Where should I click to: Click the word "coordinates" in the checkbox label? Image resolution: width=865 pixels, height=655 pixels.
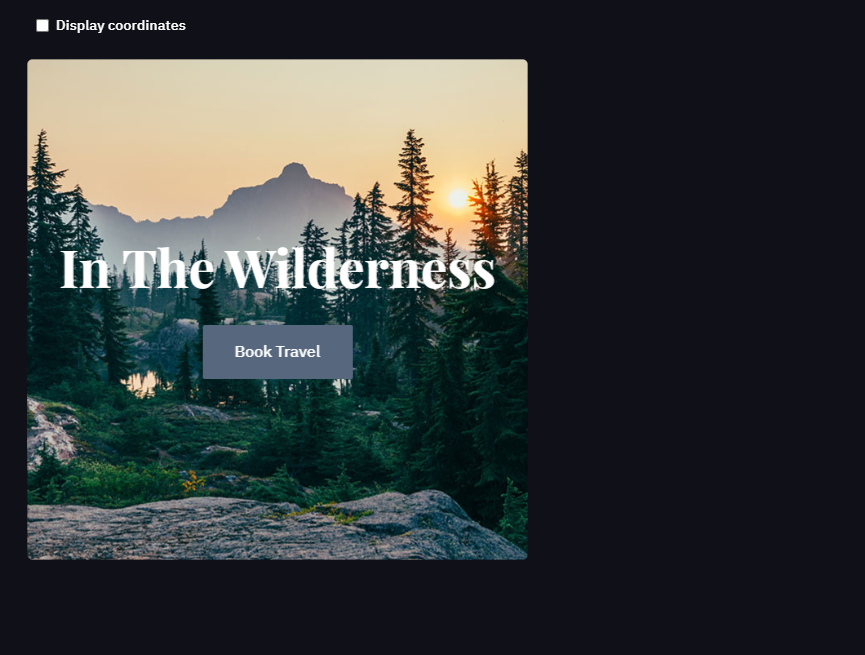click(x=147, y=25)
